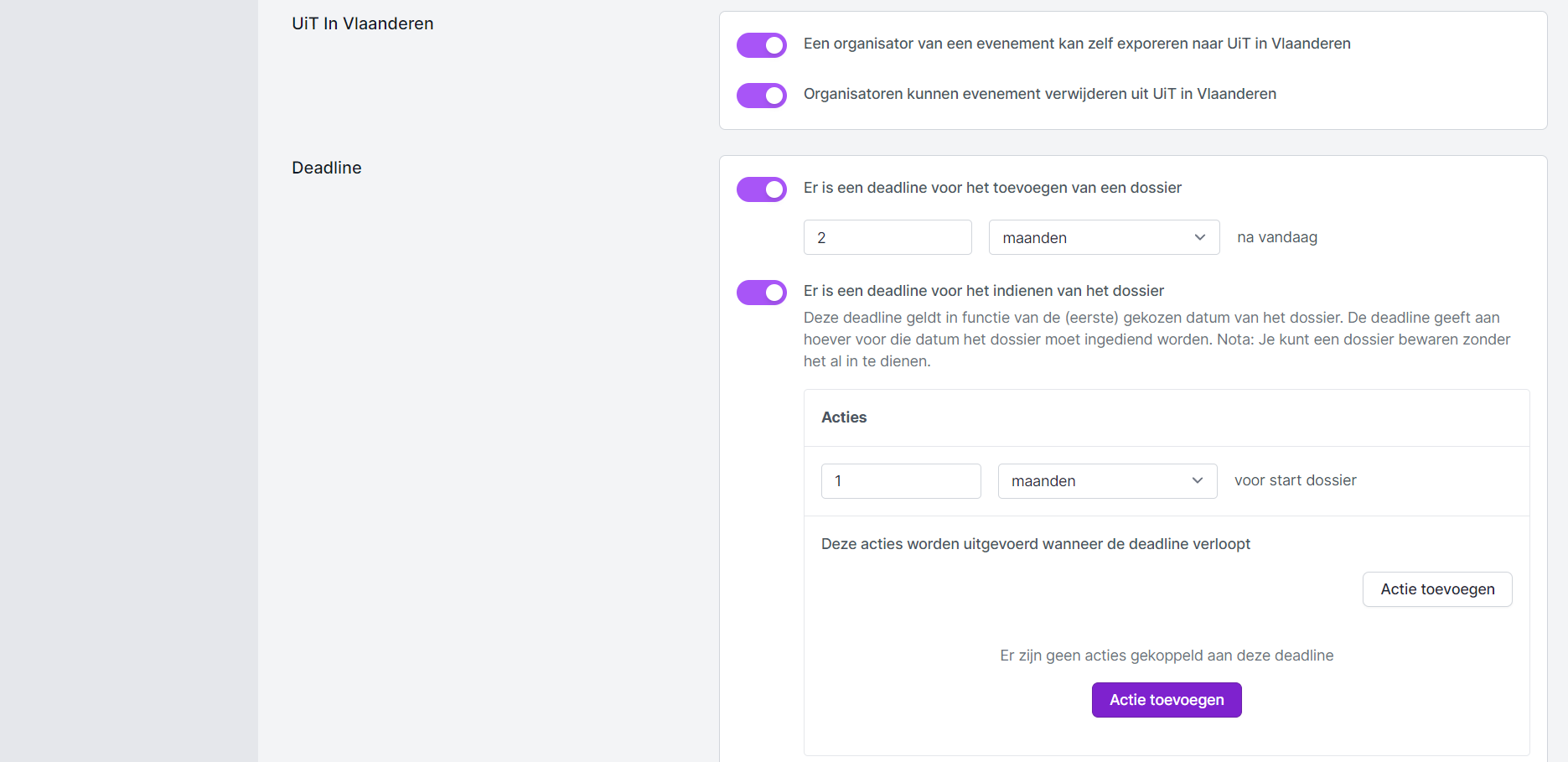Open the maanden dropdown beside 'na vandaag'
This screenshot has height=762, width=1568.
tap(1103, 238)
